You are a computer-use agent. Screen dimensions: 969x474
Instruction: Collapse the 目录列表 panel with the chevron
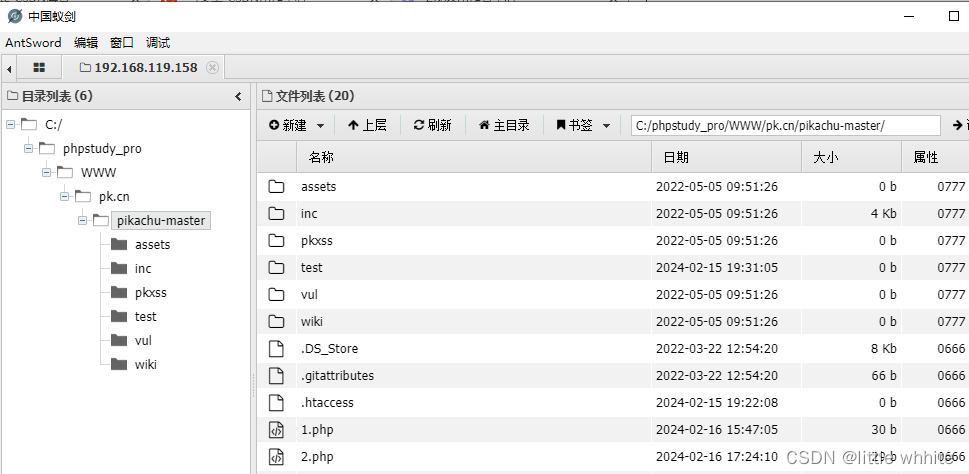[239, 96]
